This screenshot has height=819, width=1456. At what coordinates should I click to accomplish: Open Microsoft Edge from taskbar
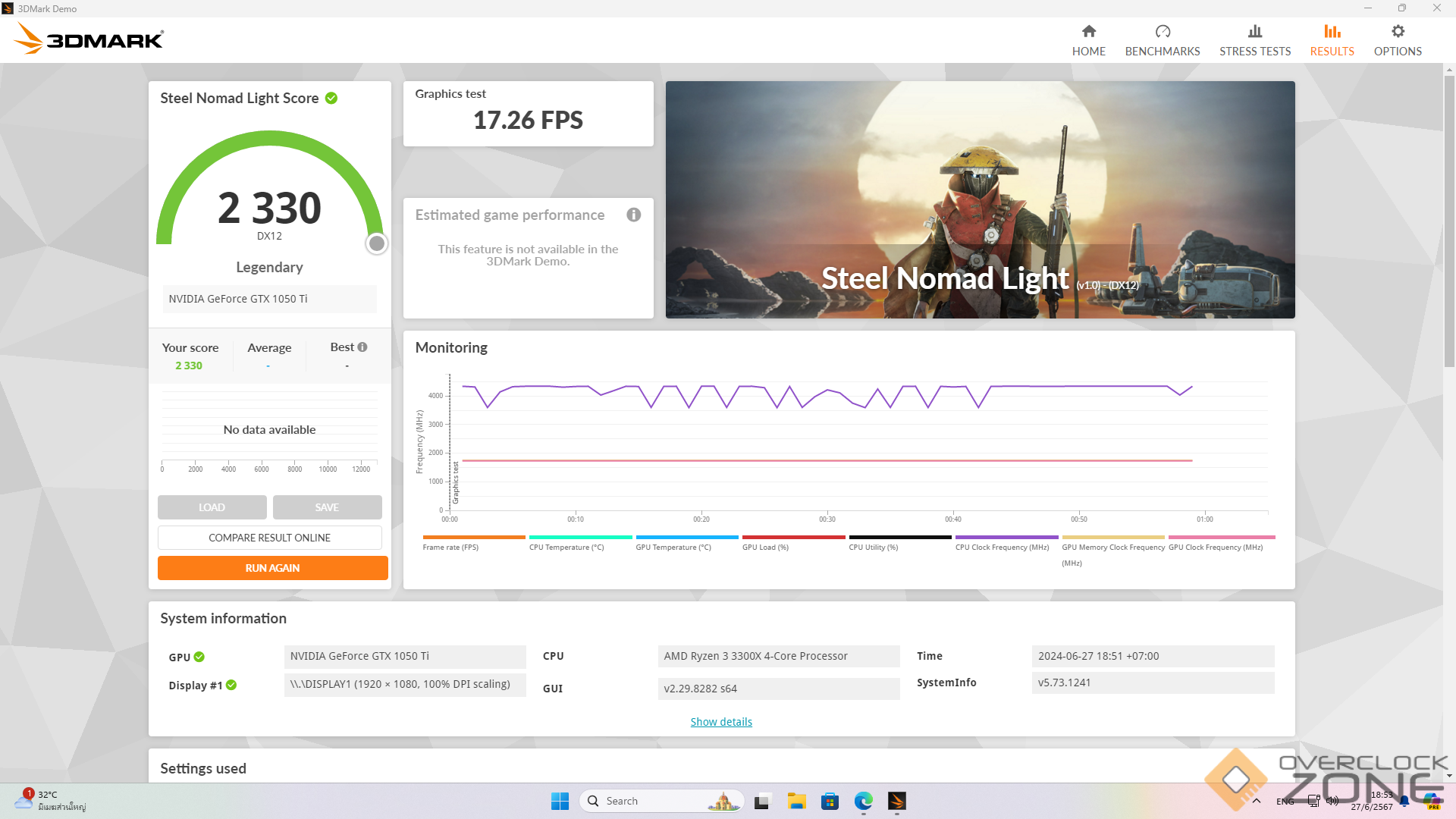point(863,801)
